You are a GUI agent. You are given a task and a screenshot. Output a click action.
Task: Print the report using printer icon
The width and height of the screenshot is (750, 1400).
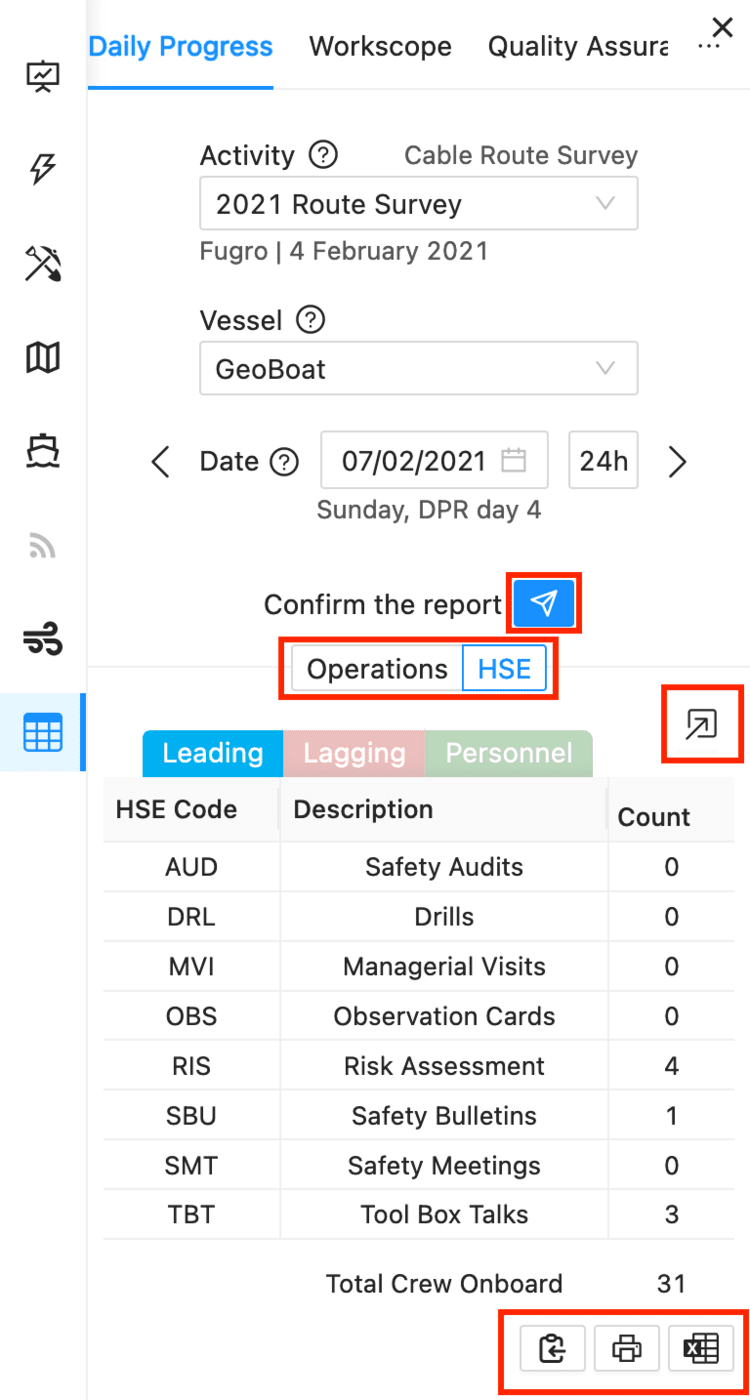point(627,1349)
